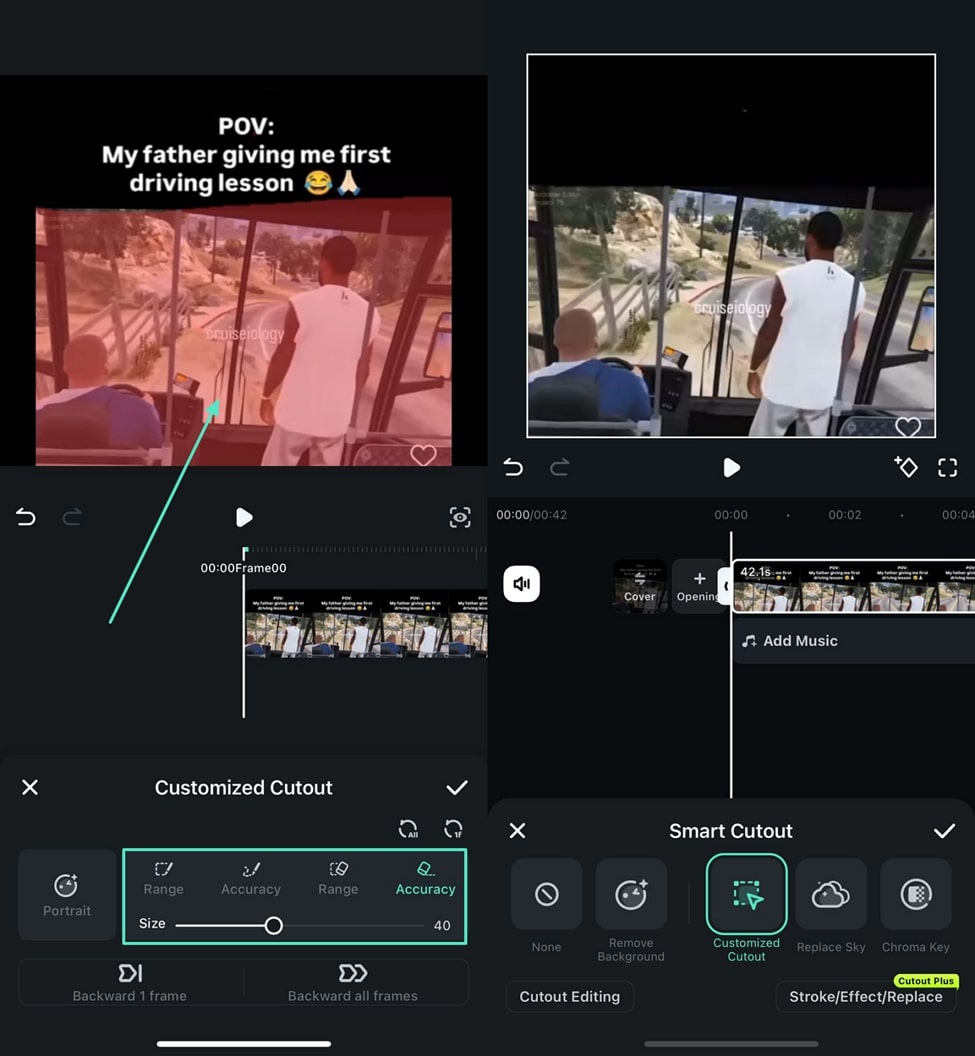Image resolution: width=975 pixels, height=1056 pixels.
Task: Undo in the Smart Cutout screen
Action: 513,467
